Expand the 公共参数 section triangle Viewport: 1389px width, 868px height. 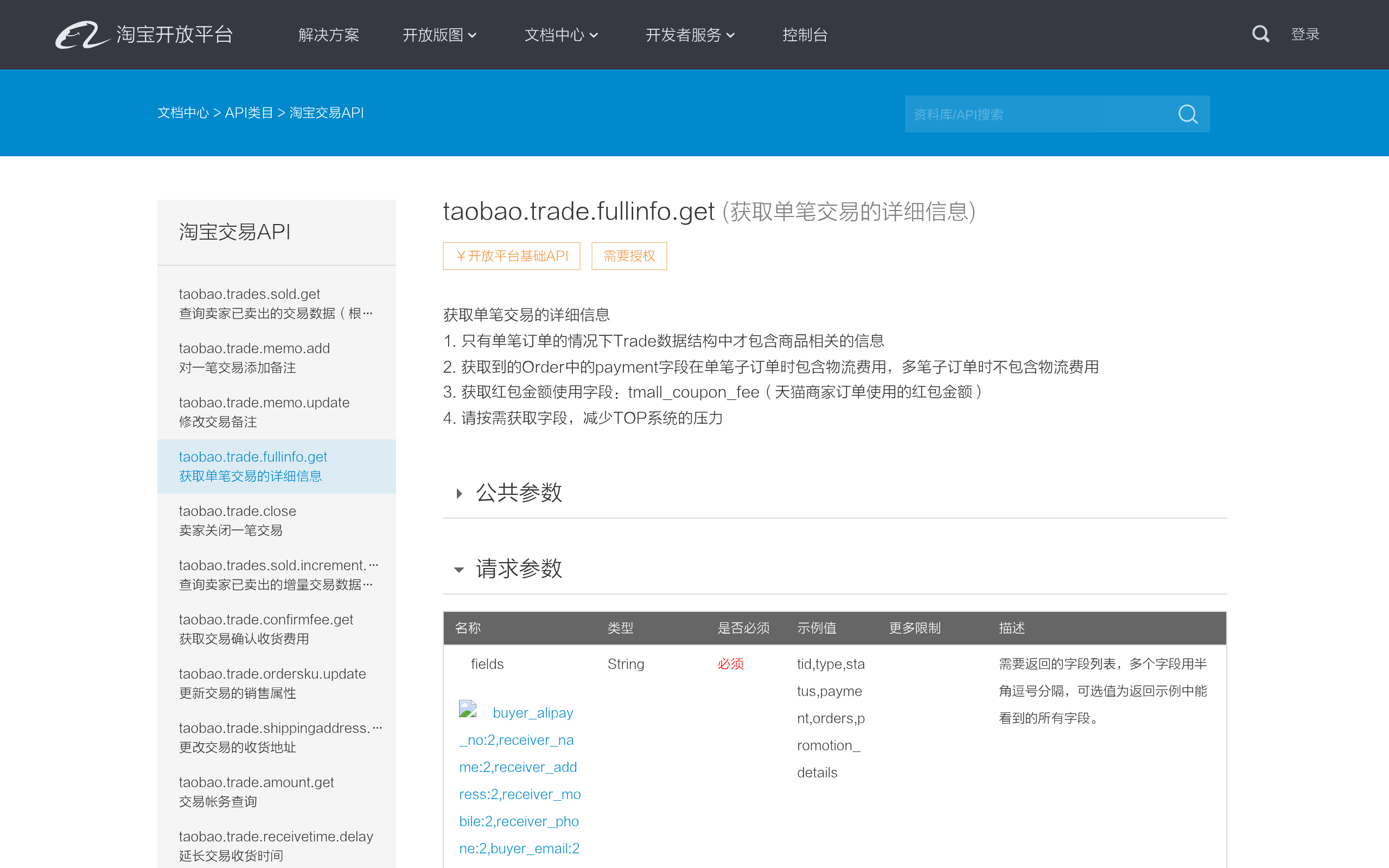click(459, 493)
